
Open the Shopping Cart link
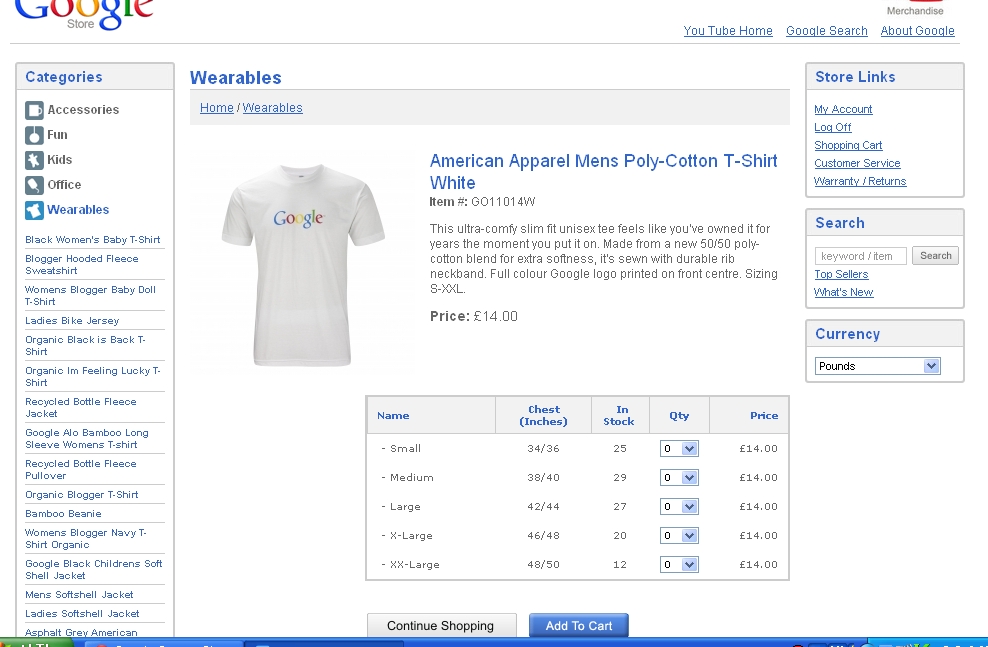tap(848, 146)
